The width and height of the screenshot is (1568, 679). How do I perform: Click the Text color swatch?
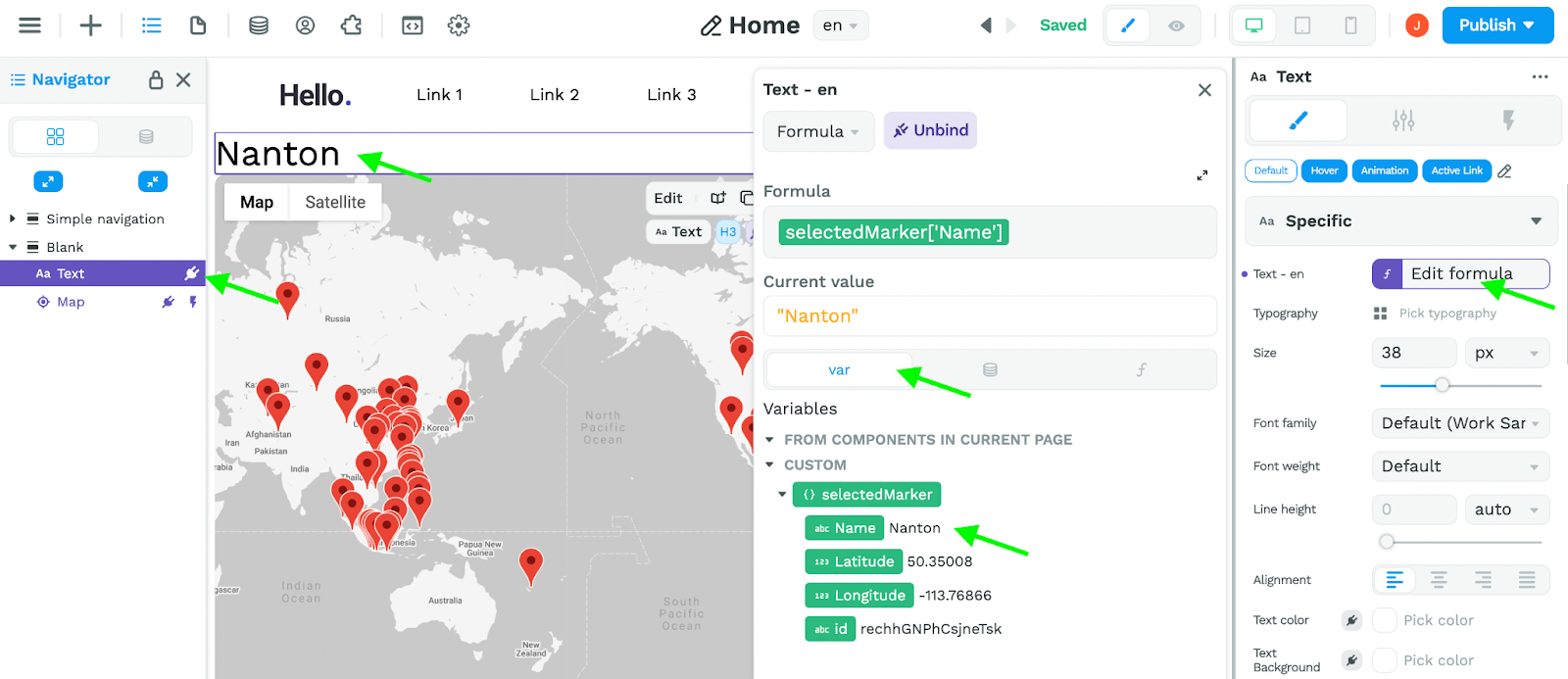(1385, 620)
